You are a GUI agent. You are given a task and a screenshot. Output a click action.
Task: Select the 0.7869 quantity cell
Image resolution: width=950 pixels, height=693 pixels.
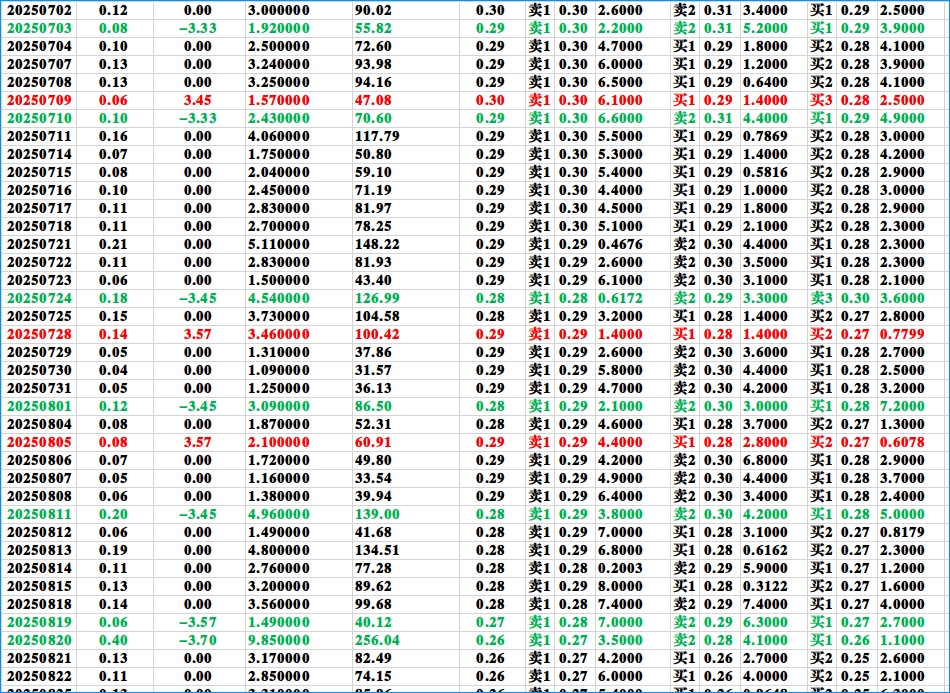(765, 136)
